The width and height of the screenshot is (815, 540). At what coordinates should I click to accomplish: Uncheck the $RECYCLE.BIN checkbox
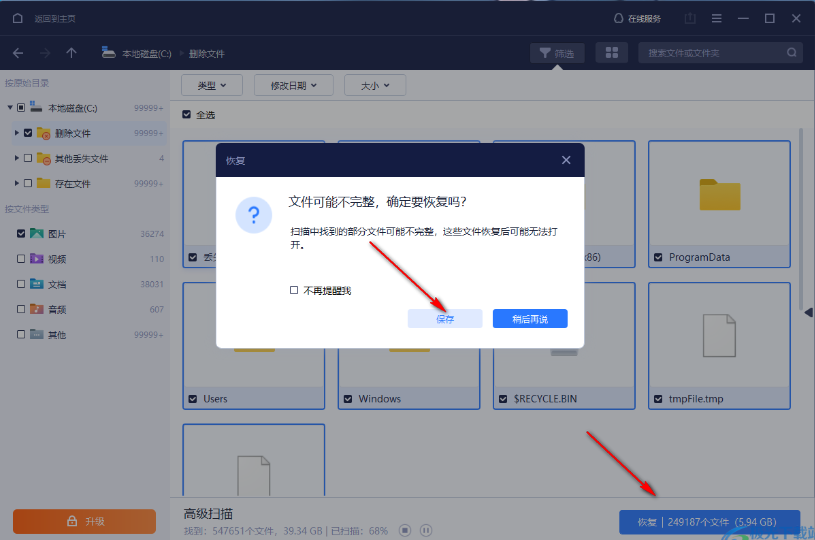pyautogui.click(x=503, y=399)
